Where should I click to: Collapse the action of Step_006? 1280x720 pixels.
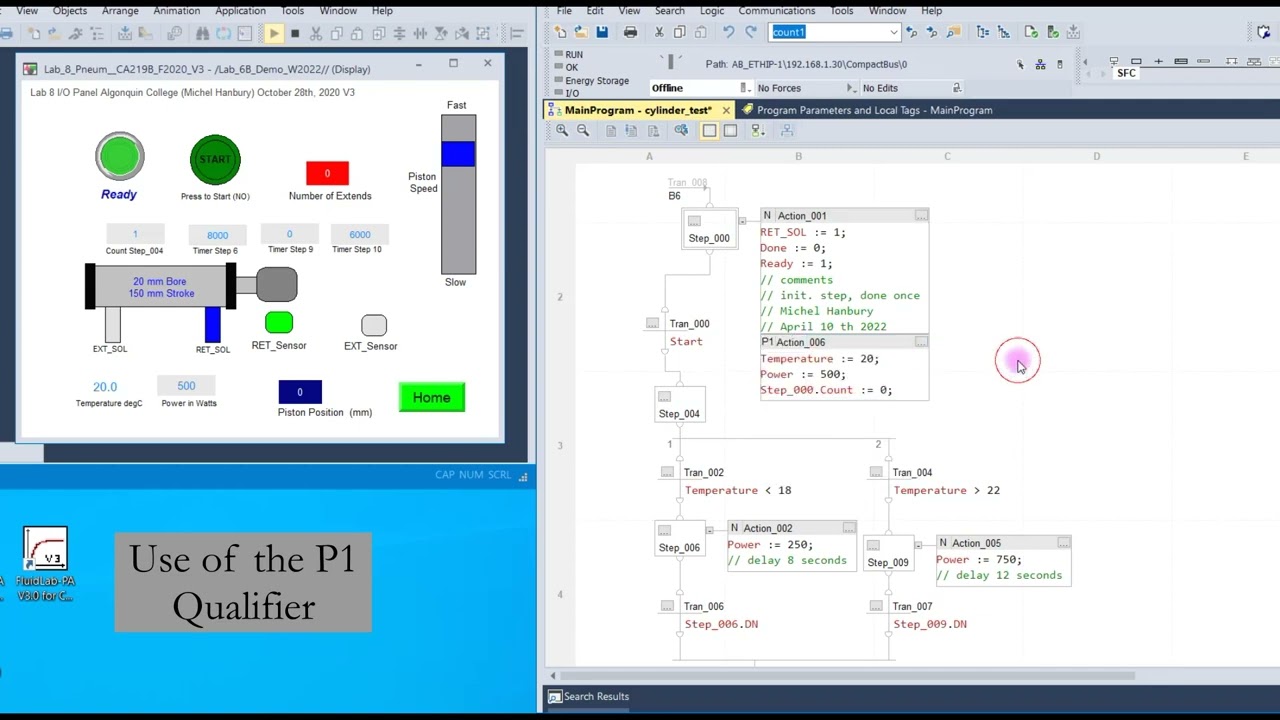click(709, 530)
